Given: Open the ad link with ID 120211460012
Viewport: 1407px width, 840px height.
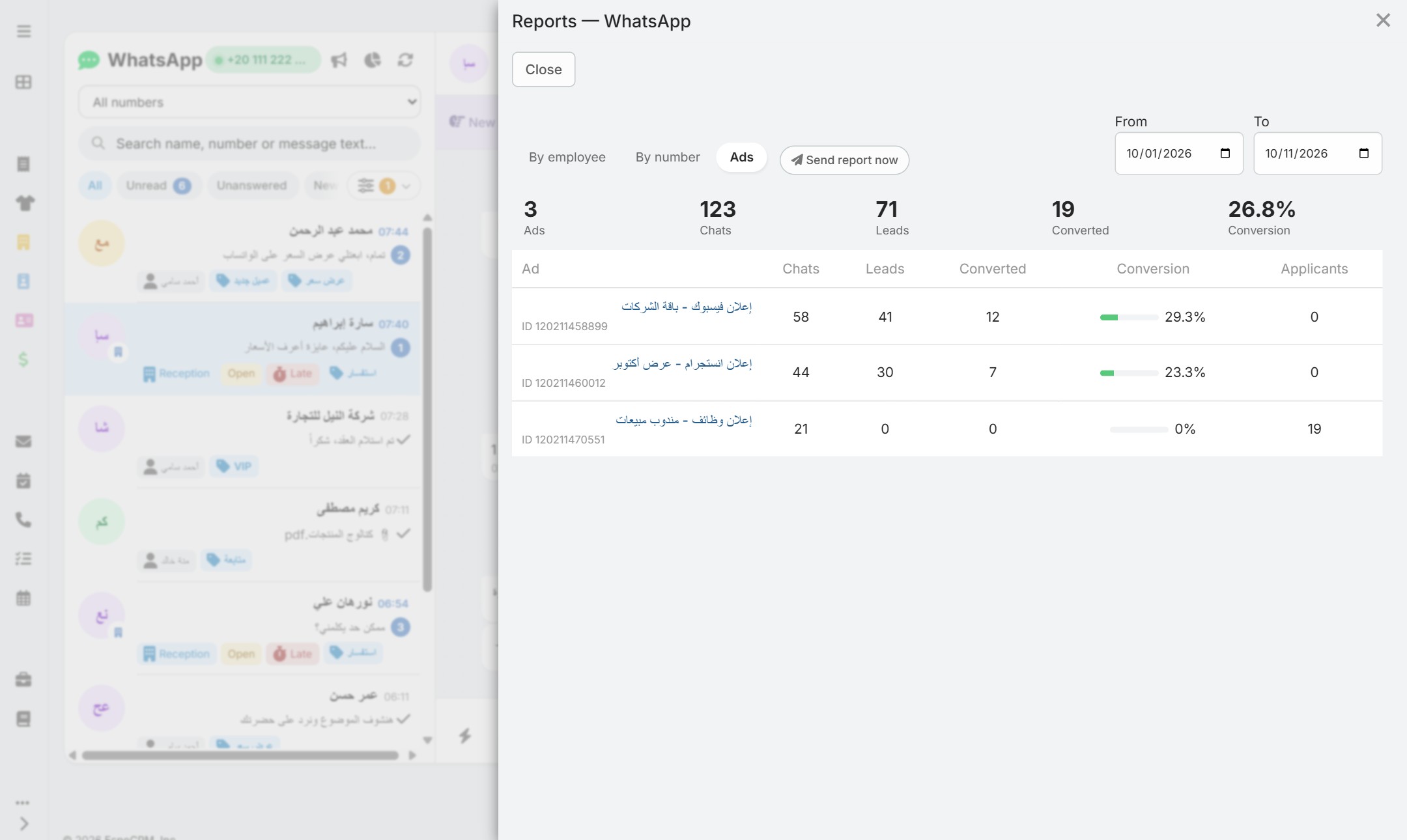Looking at the screenshot, I should (x=682, y=363).
